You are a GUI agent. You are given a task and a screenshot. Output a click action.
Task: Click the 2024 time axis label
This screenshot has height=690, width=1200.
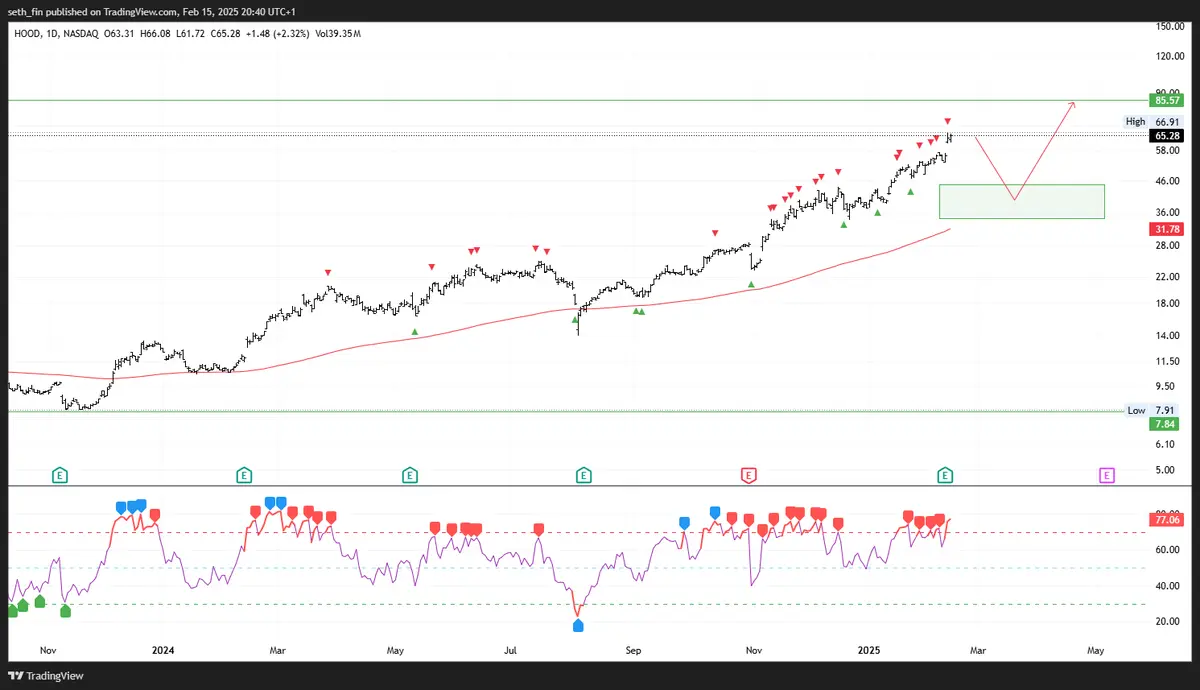(x=163, y=650)
